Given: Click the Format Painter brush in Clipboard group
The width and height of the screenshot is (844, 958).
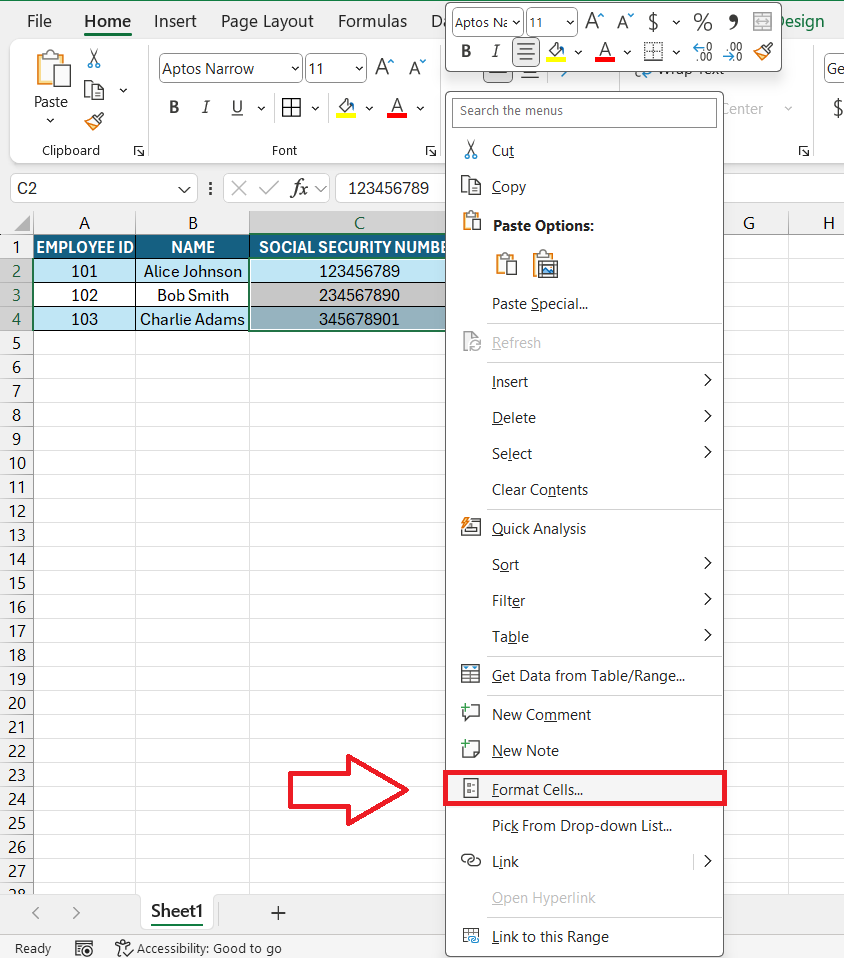Looking at the screenshot, I should pos(94,122).
